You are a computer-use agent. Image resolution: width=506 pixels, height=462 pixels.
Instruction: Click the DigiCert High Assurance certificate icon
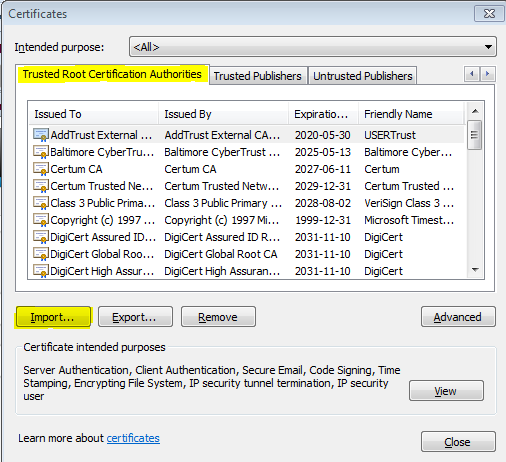tap(41, 271)
